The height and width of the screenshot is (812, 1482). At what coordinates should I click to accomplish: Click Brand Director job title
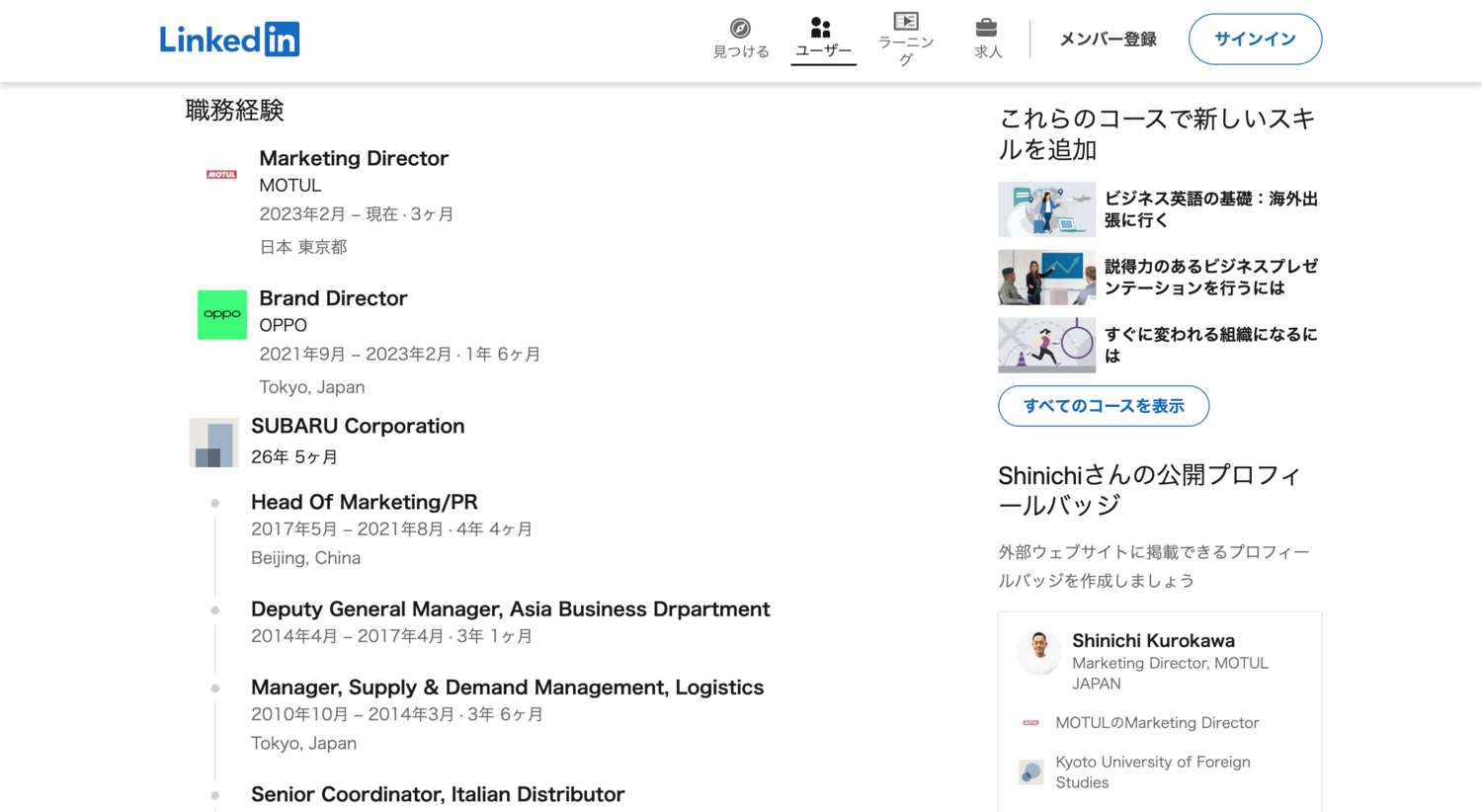pos(333,298)
